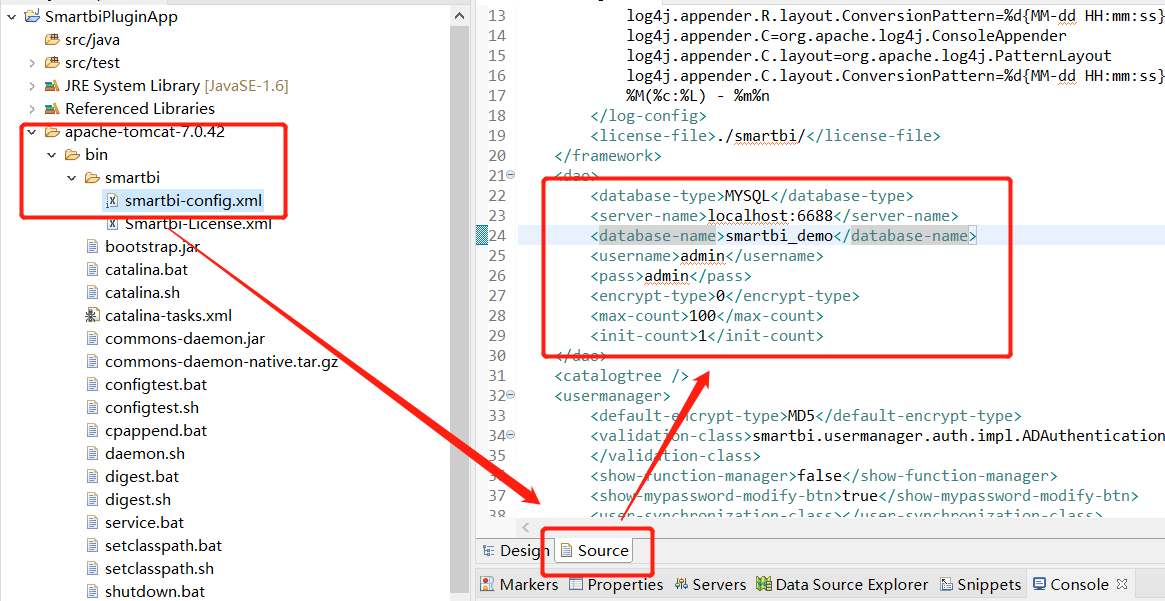The width and height of the screenshot is (1165, 601).
Task: Select the src/test folder label
Action: click(92, 62)
